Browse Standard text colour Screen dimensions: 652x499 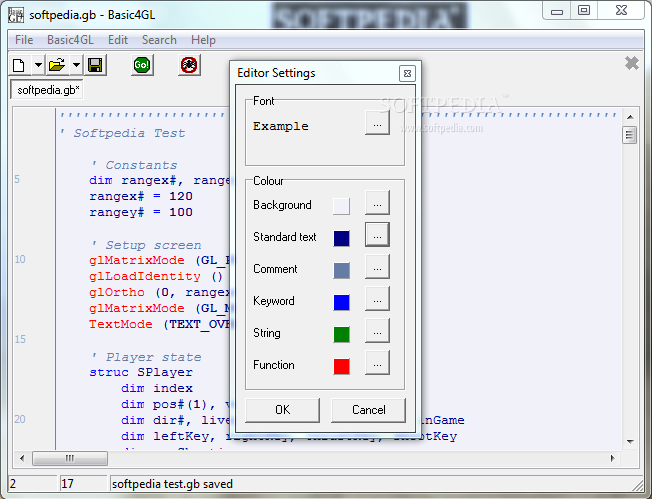pos(377,235)
